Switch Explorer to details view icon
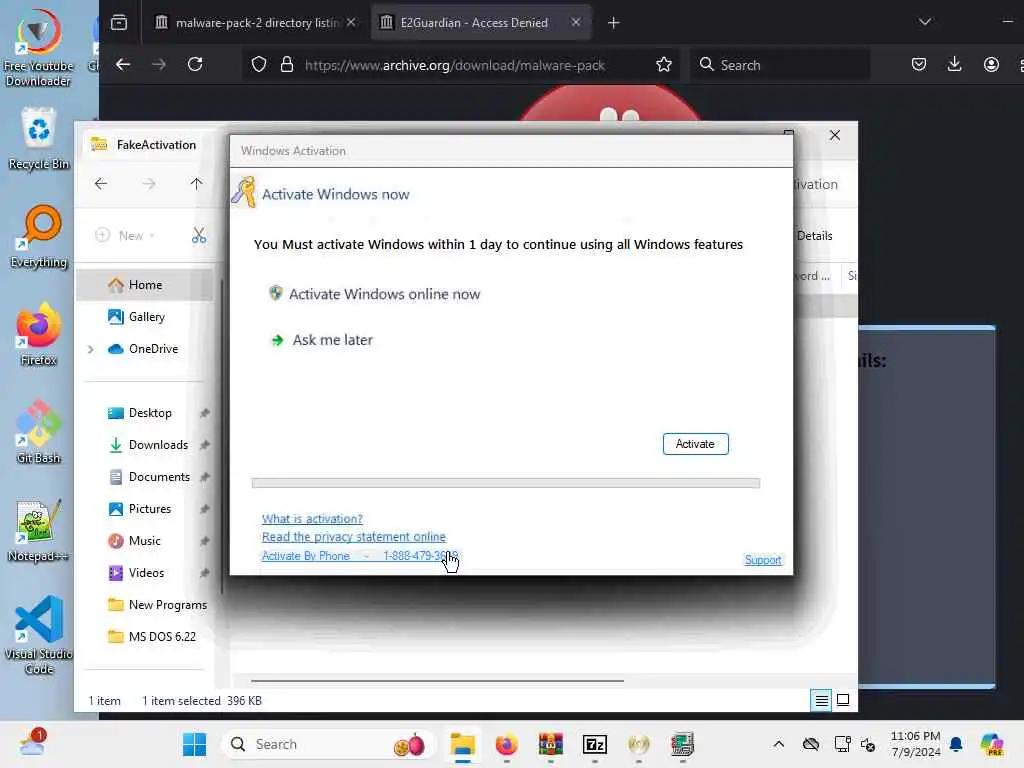The height and width of the screenshot is (768, 1024). pyautogui.click(x=822, y=701)
